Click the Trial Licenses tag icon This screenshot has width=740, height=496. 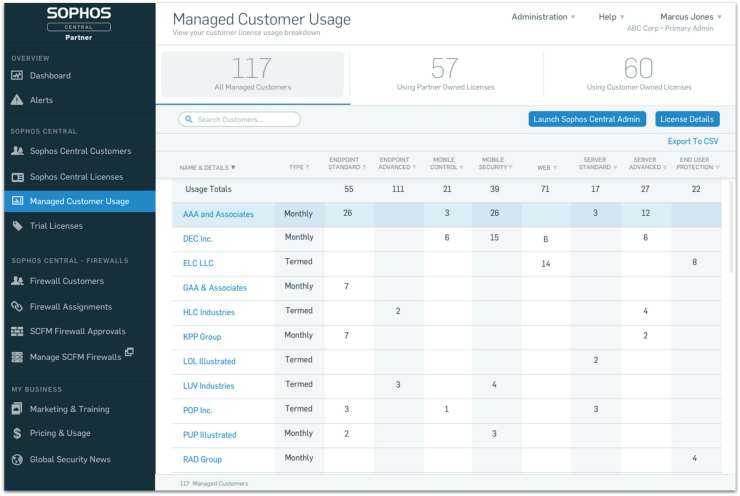click(17, 226)
